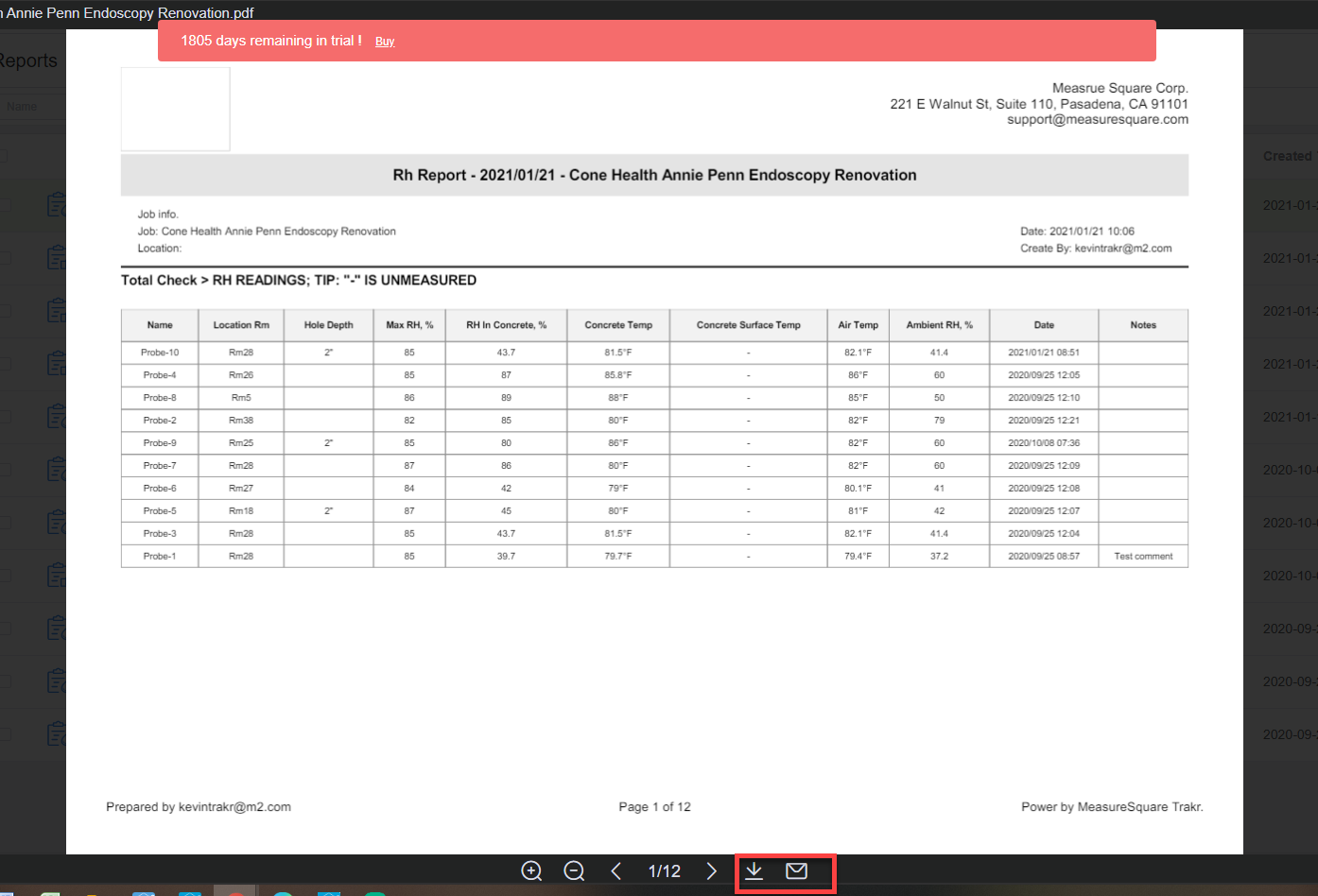
Task: Click the RH In Concrete, % header
Action: tap(506, 325)
